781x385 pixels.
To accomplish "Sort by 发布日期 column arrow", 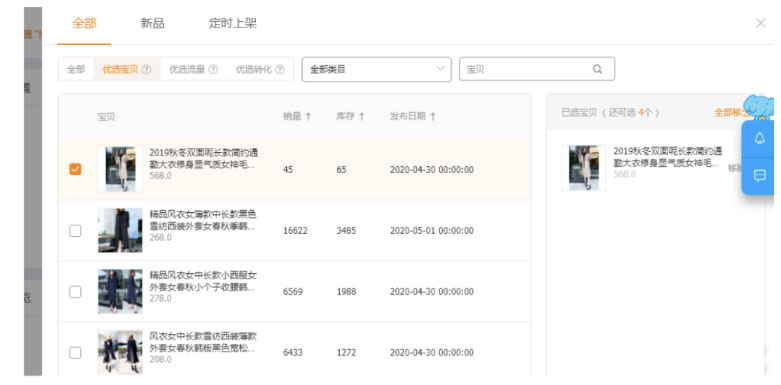I will coord(433,117).
